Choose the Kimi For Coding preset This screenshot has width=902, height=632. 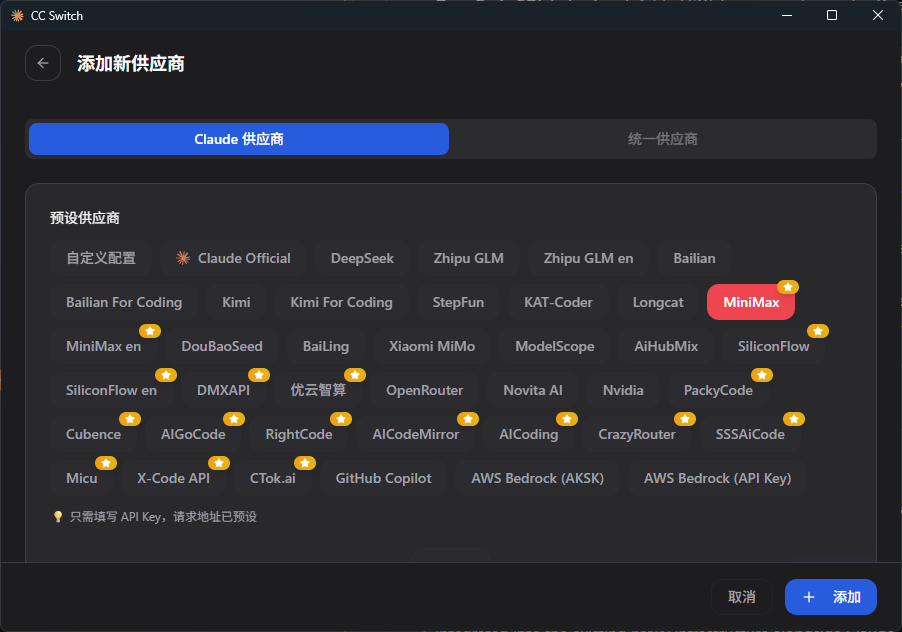coord(341,302)
